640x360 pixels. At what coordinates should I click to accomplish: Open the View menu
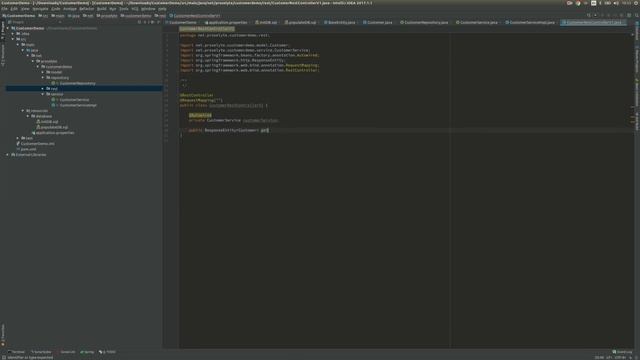[x=25, y=9]
